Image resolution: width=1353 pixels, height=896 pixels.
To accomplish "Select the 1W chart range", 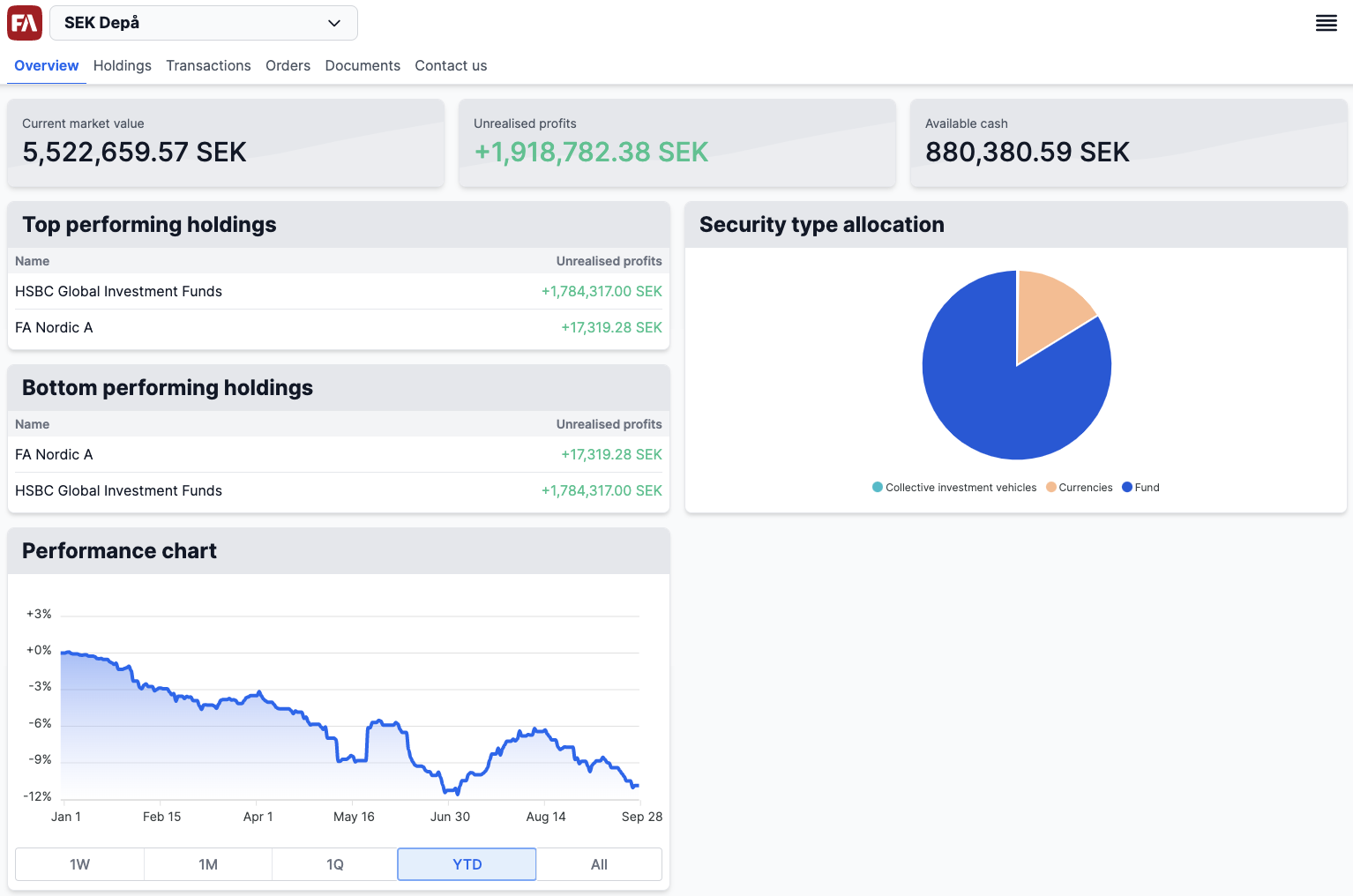I will coord(80,864).
